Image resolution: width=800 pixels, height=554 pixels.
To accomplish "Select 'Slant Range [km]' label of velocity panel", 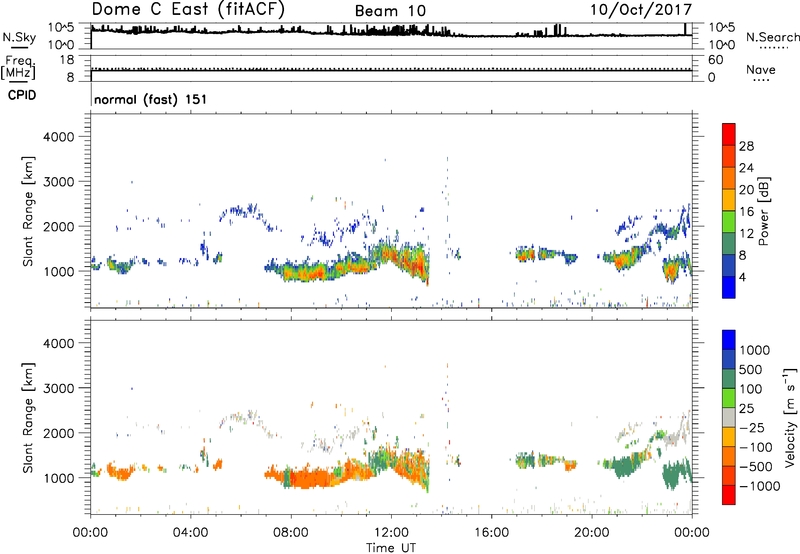I will tap(28, 417).
